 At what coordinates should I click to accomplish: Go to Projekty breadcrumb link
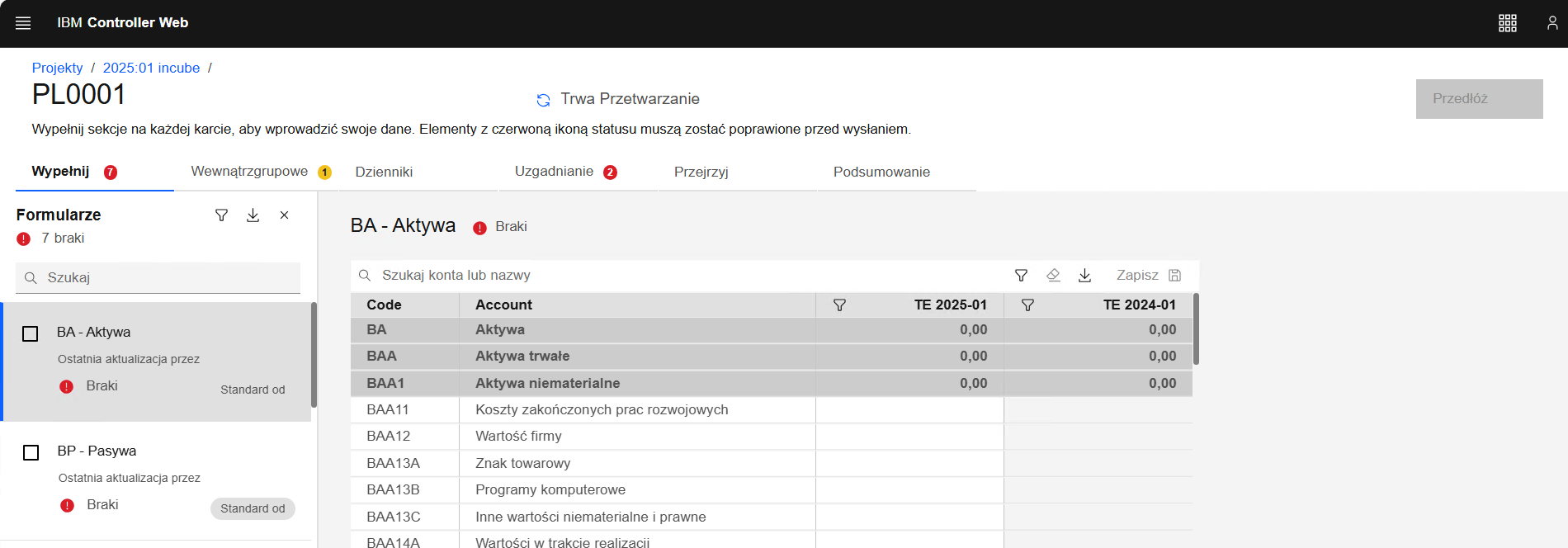pos(57,68)
